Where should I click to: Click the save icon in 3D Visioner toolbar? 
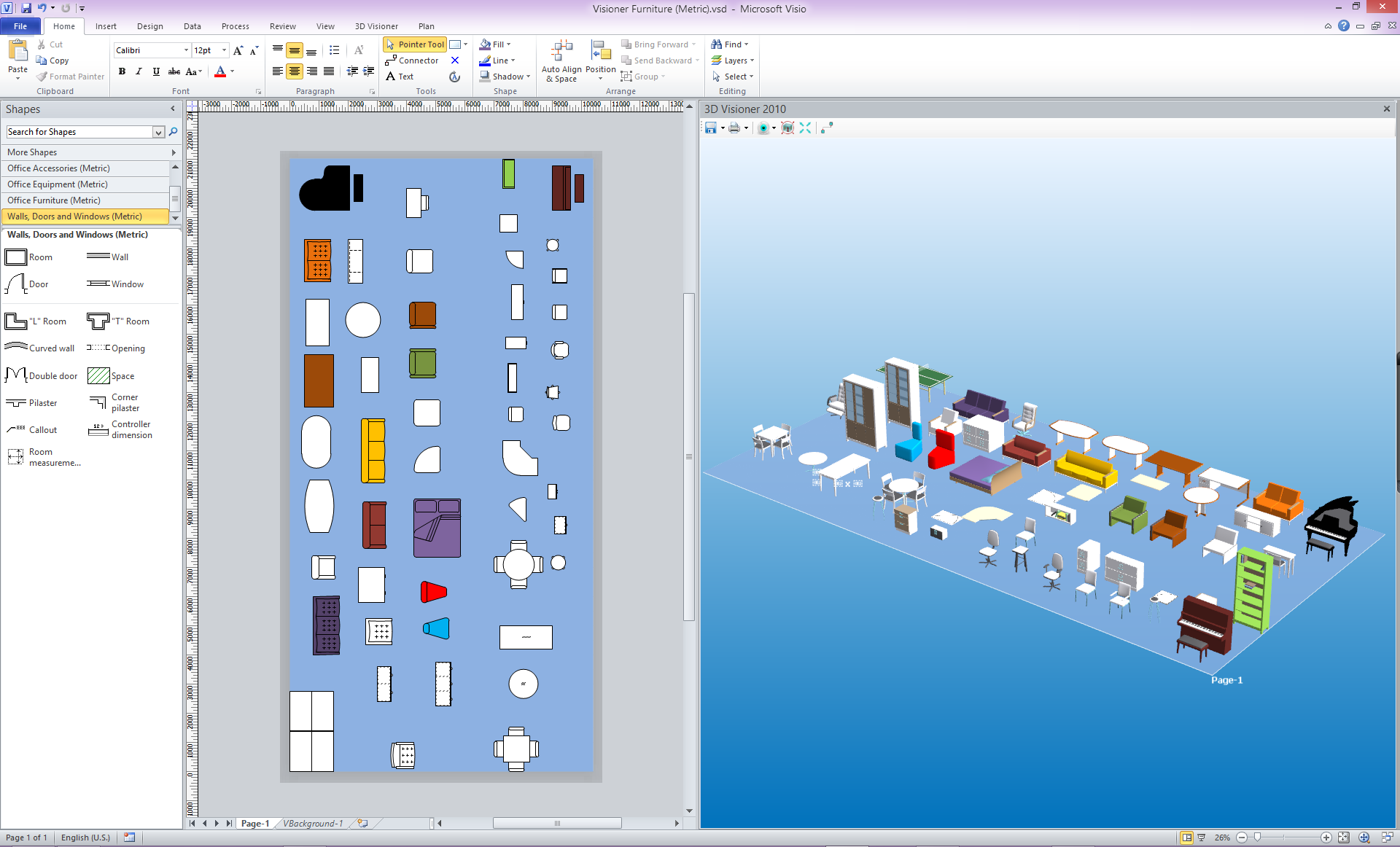[x=710, y=128]
